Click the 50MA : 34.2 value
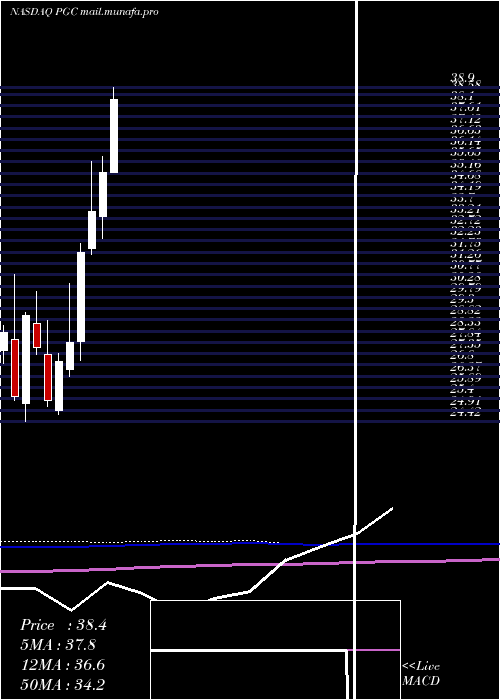The image size is (500, 700). (62, 685)
